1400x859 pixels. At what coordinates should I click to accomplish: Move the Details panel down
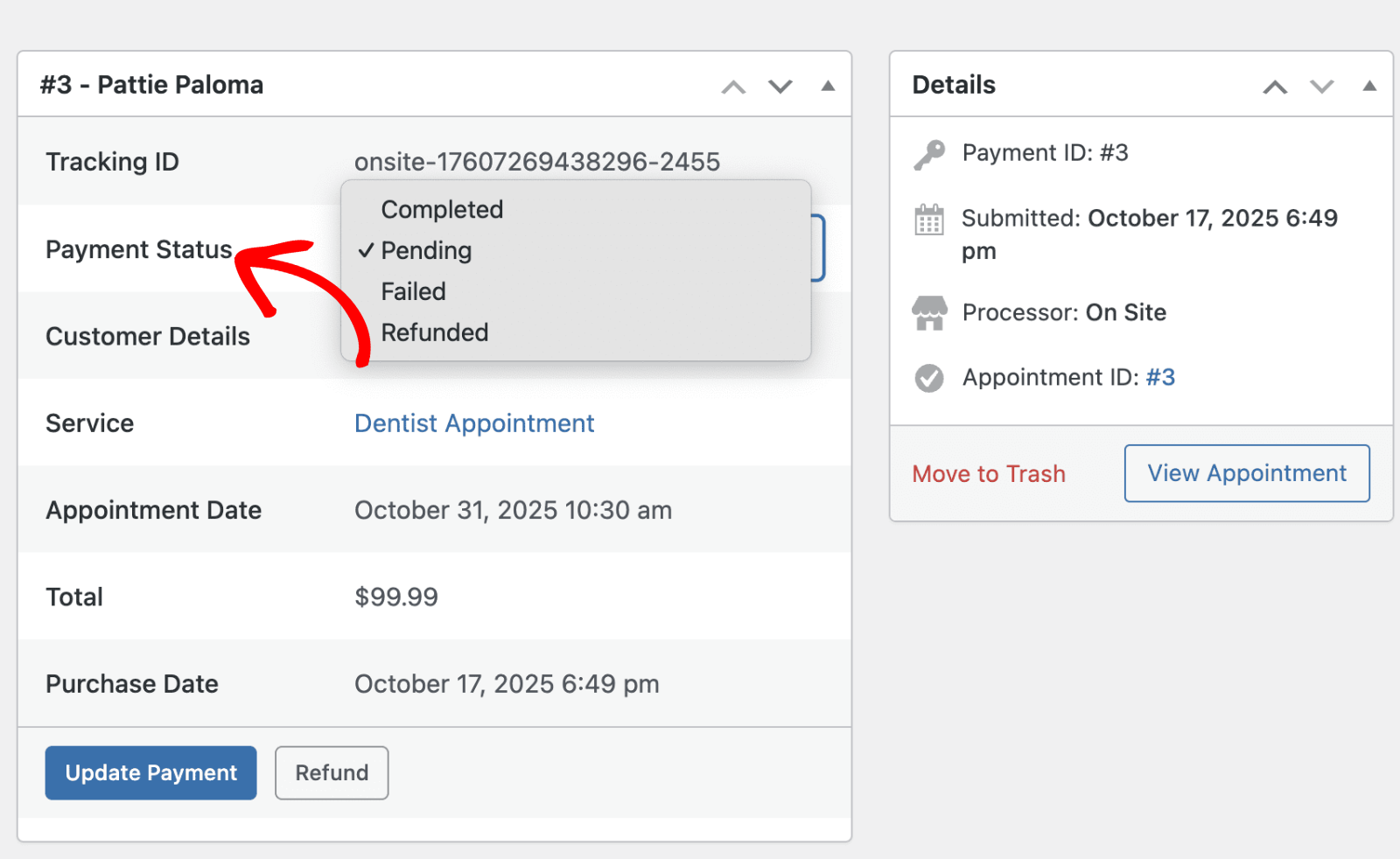(1321, 86)
